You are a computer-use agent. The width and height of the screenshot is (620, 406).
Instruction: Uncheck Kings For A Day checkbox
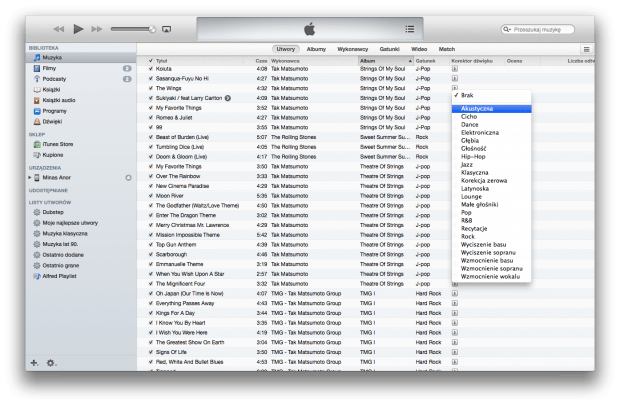[x=151, y=313]
